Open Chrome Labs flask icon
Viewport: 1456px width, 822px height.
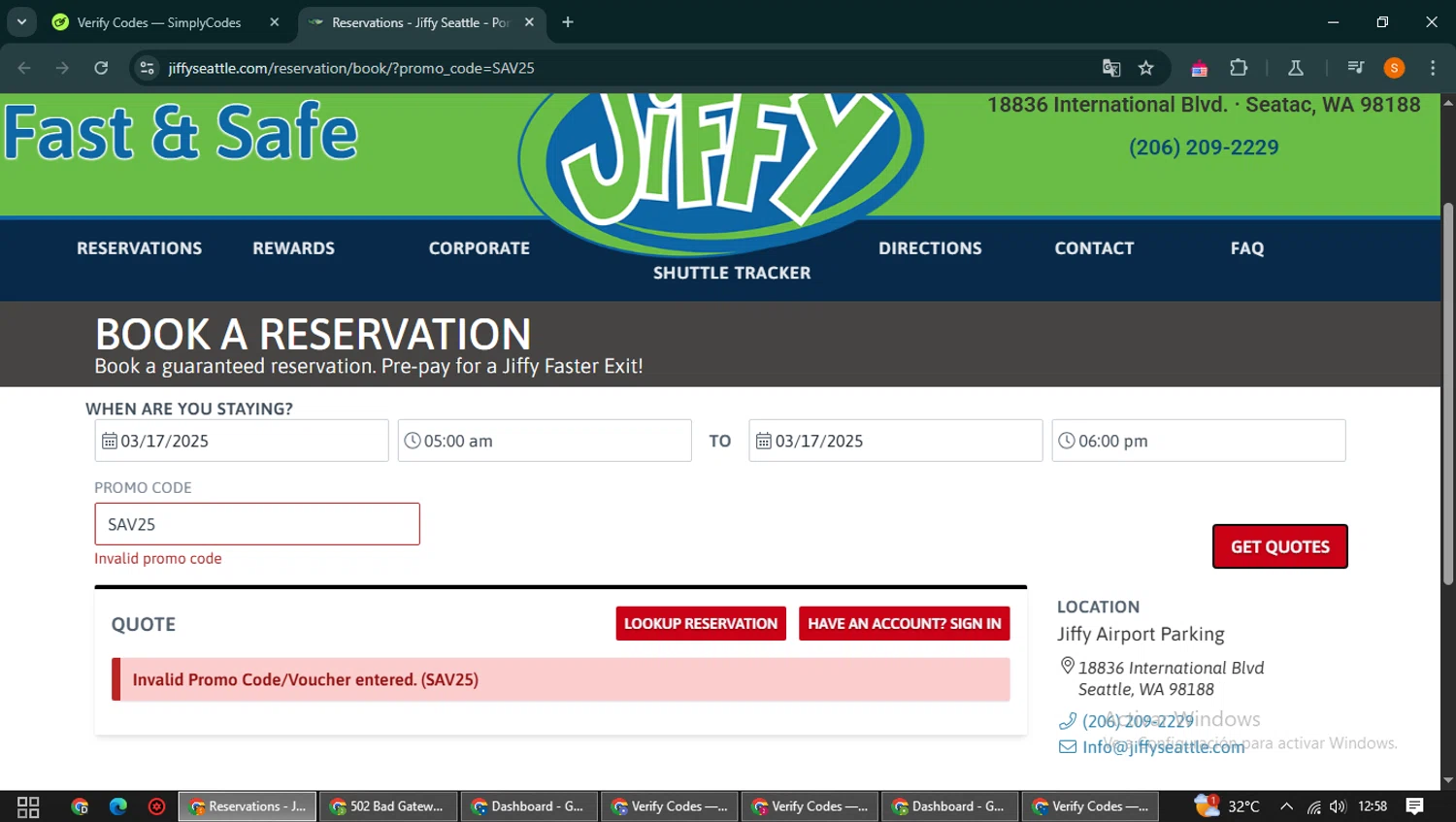tap(1296, 68)
